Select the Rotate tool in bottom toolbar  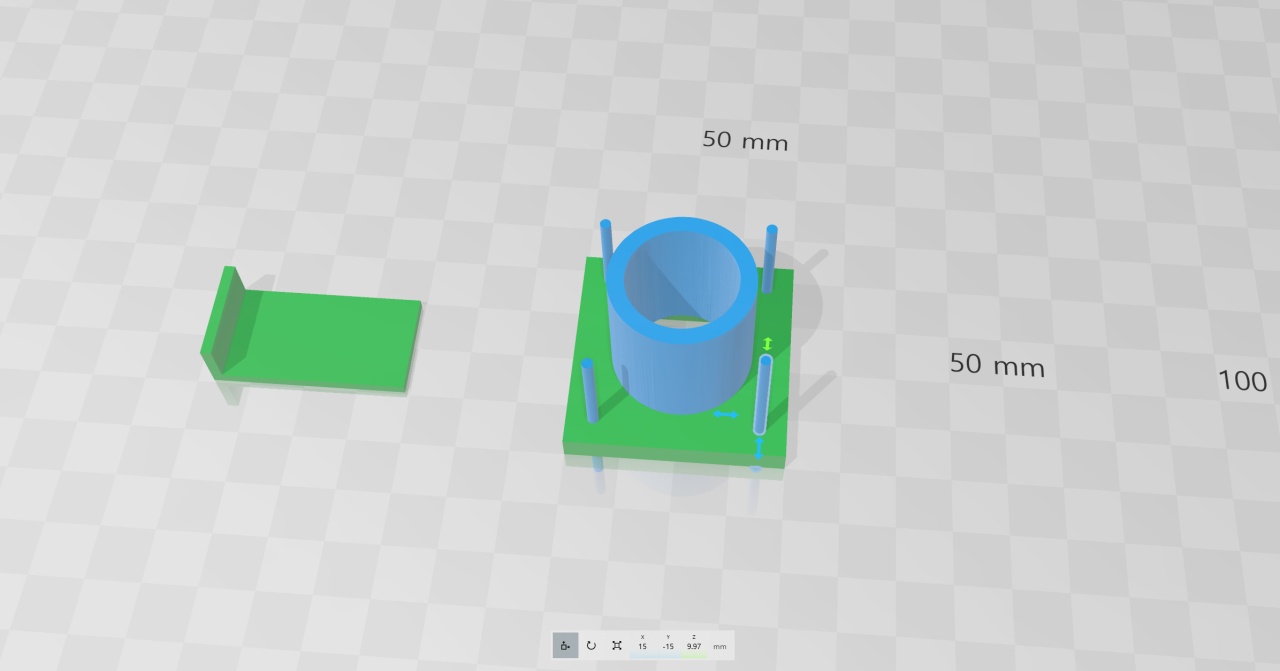click(x=591, y=645)
